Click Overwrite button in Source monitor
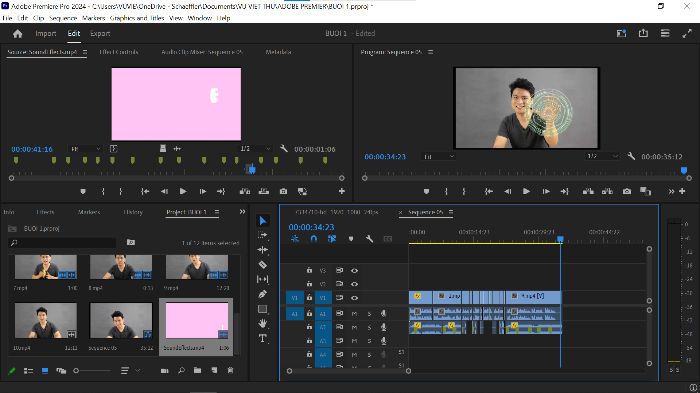The image size is (700, 393). (x=264, y=191)
